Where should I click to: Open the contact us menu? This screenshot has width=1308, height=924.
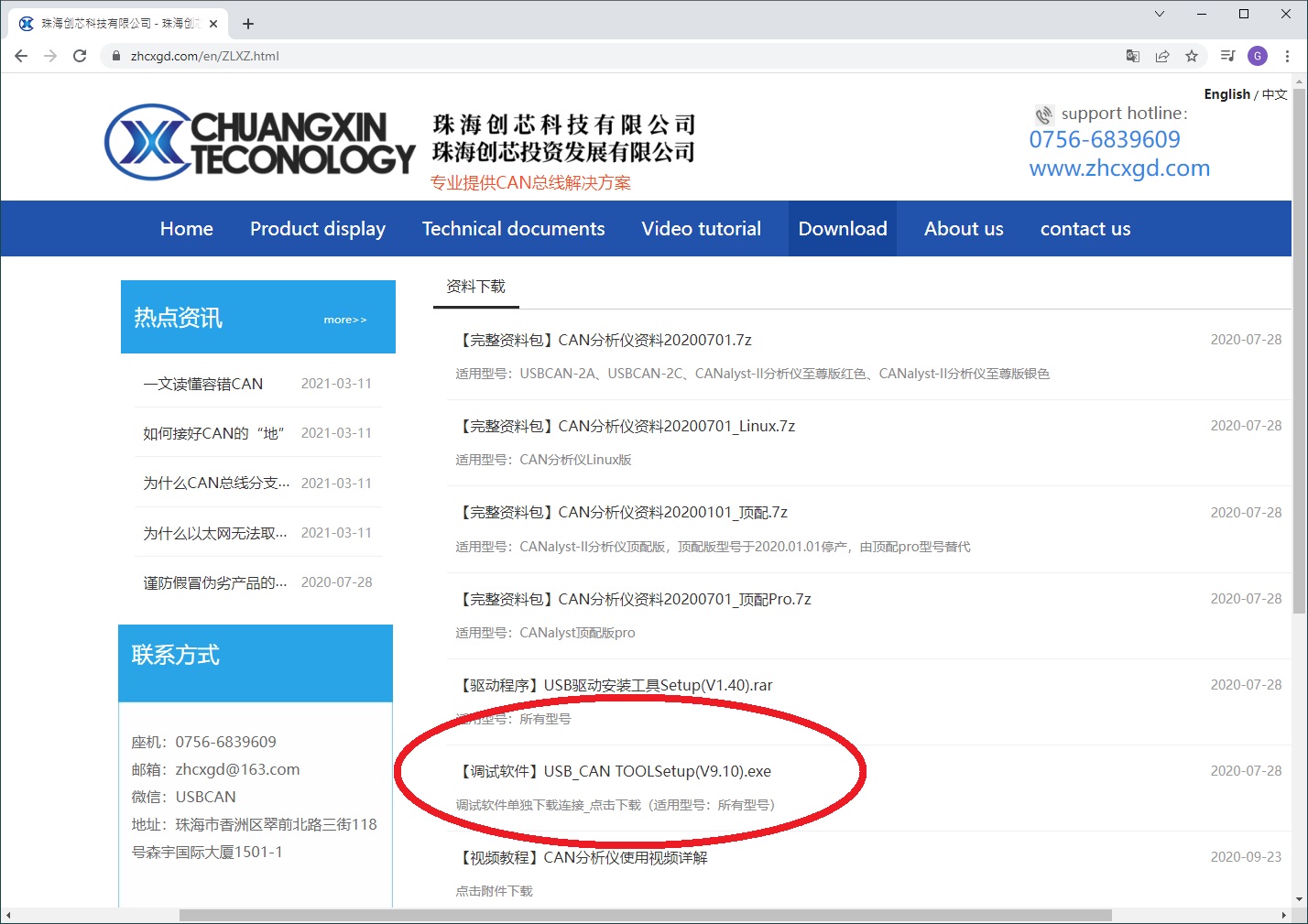[1085, 229]
